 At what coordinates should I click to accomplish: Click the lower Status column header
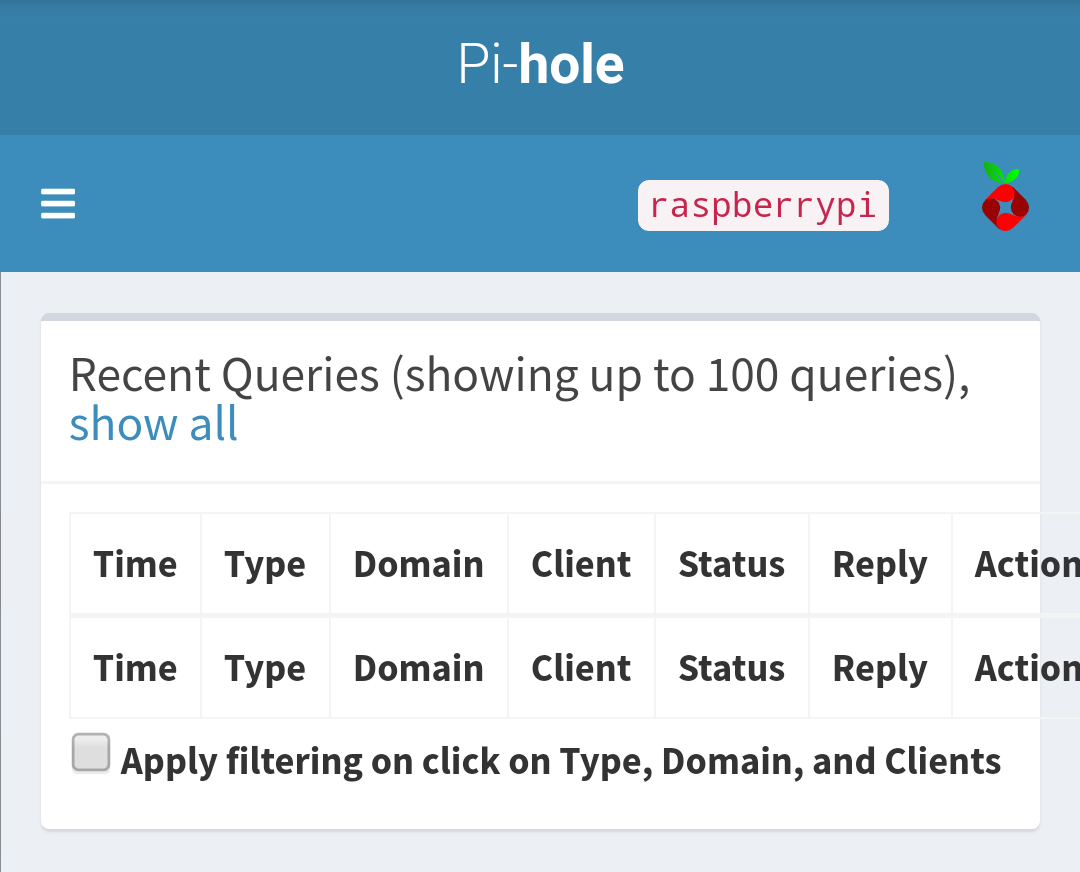coord(731,667)
